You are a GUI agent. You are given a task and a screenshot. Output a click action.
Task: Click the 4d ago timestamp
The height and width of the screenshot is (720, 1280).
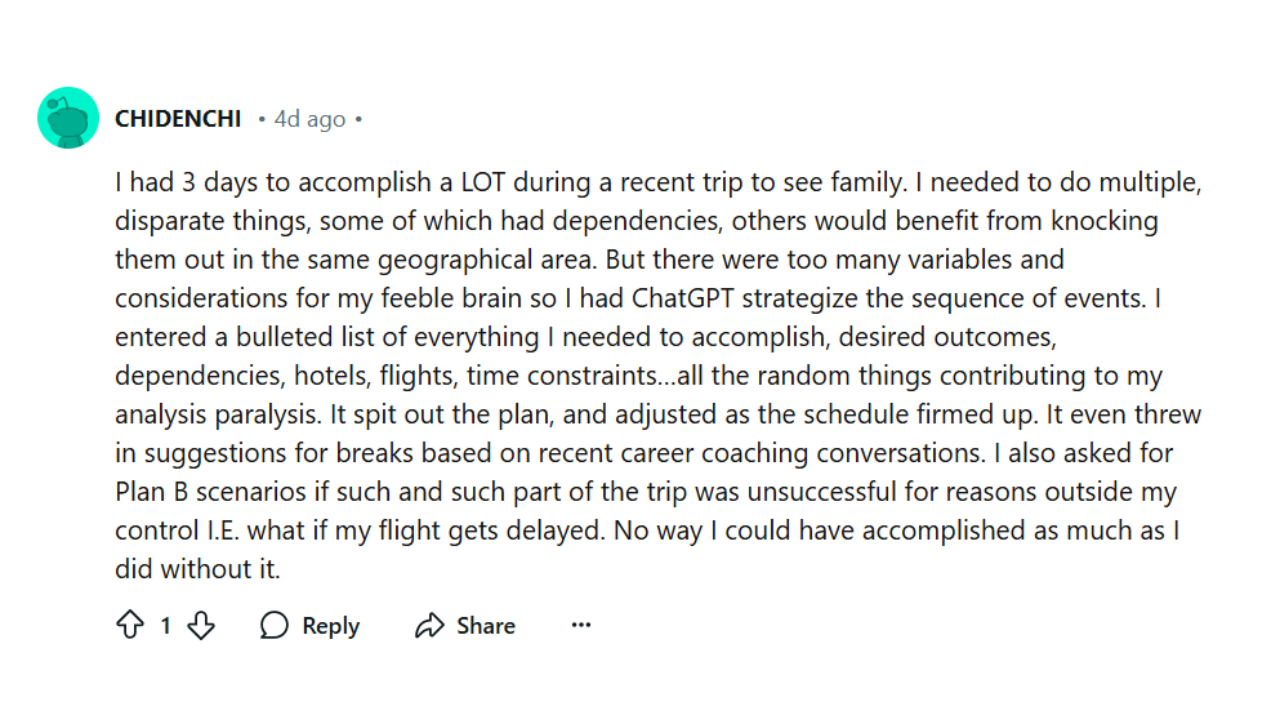pos(310,119)
